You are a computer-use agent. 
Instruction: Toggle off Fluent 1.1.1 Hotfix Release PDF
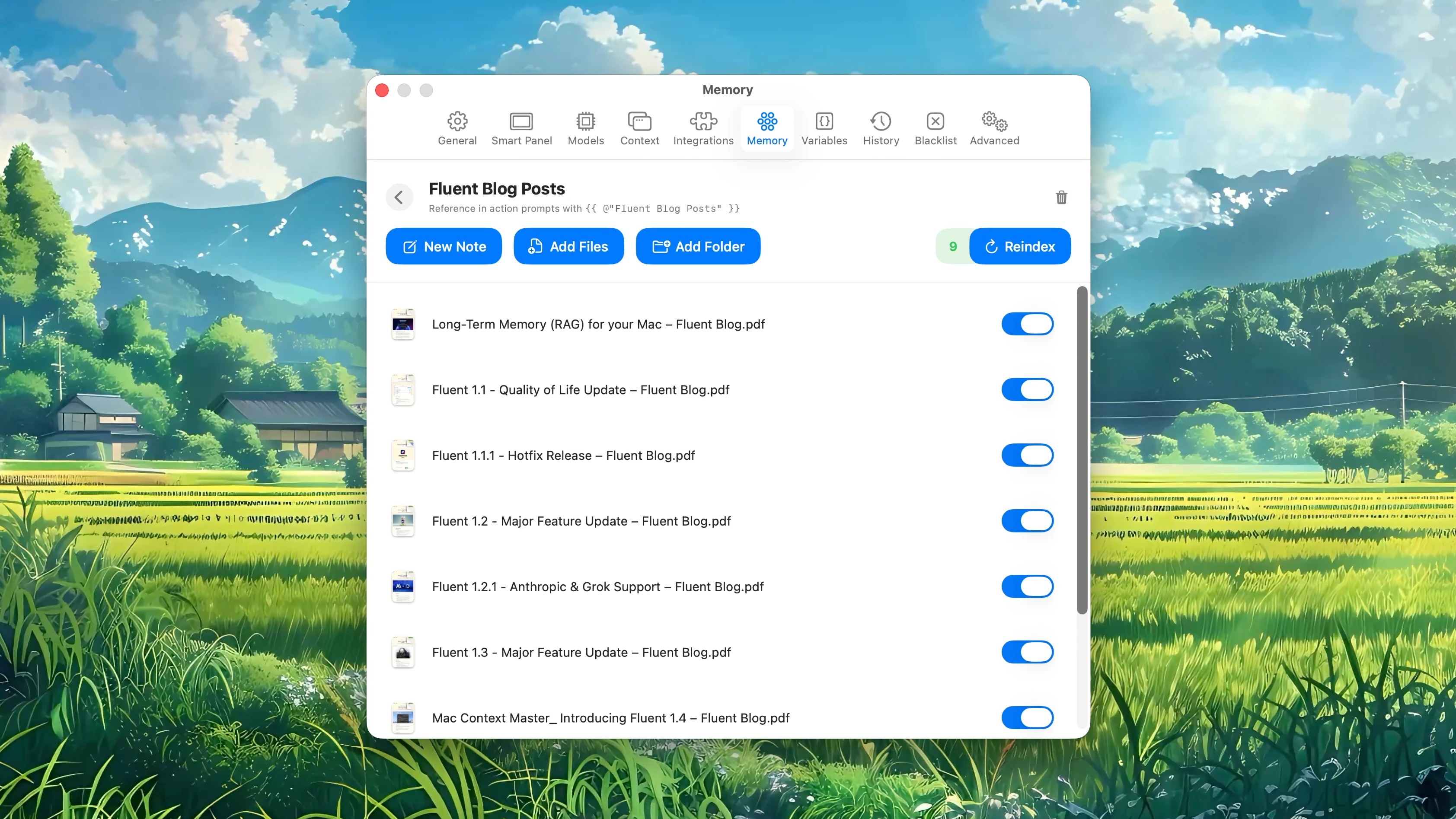pos(1027,455)
